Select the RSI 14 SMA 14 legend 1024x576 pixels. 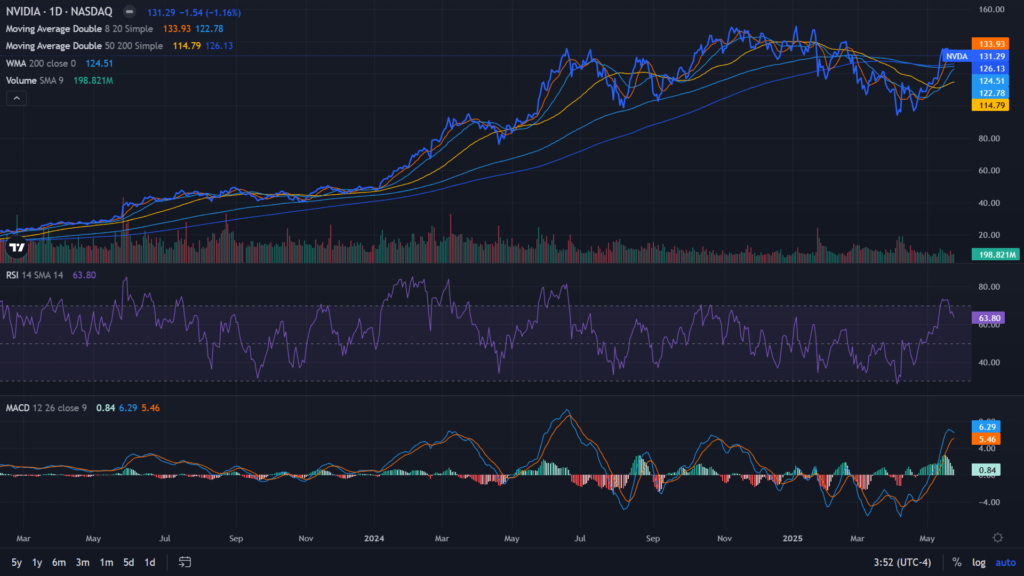(x=35, y=275)
